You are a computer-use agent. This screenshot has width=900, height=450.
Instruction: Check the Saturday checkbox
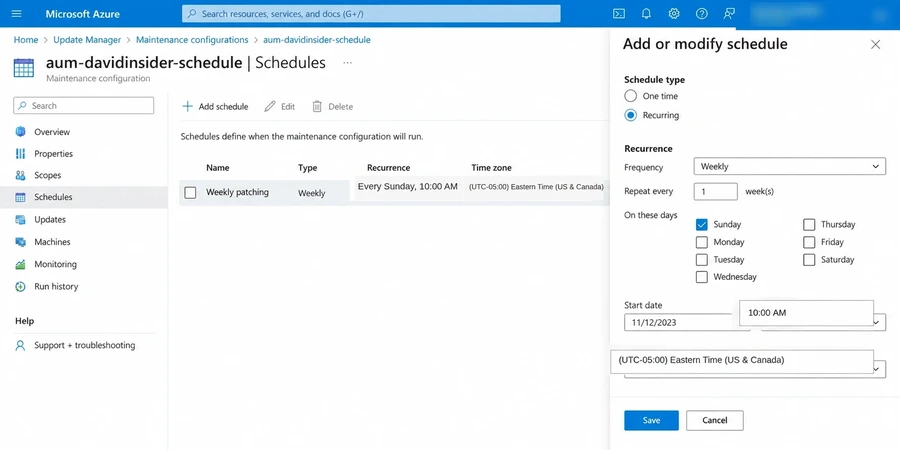[x=809, y=259]
